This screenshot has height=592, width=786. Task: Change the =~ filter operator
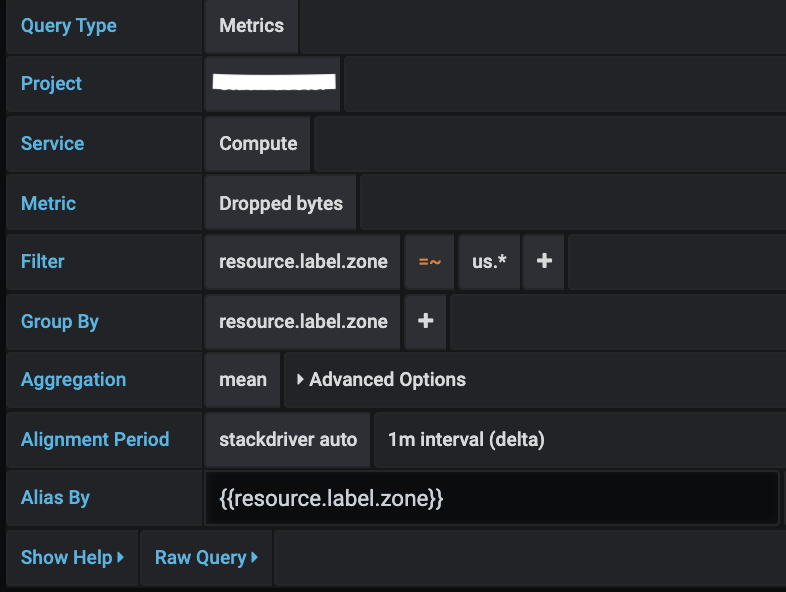430,262
